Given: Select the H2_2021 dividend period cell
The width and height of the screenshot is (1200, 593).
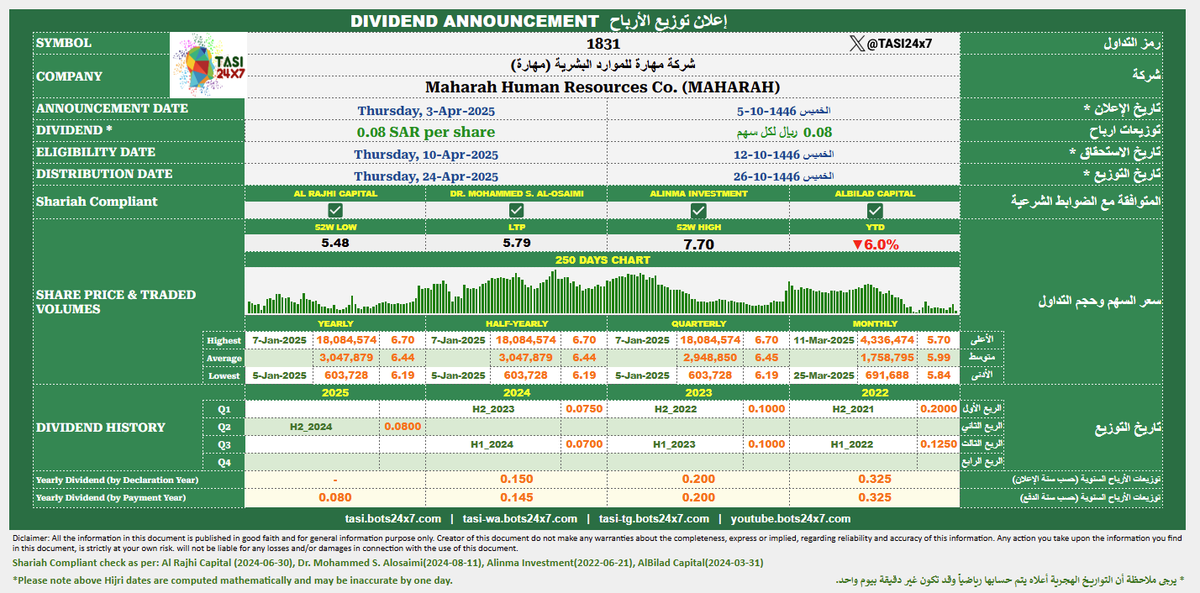Looking at the screenshot, I should pyautogui.click(x=855, y=409).
